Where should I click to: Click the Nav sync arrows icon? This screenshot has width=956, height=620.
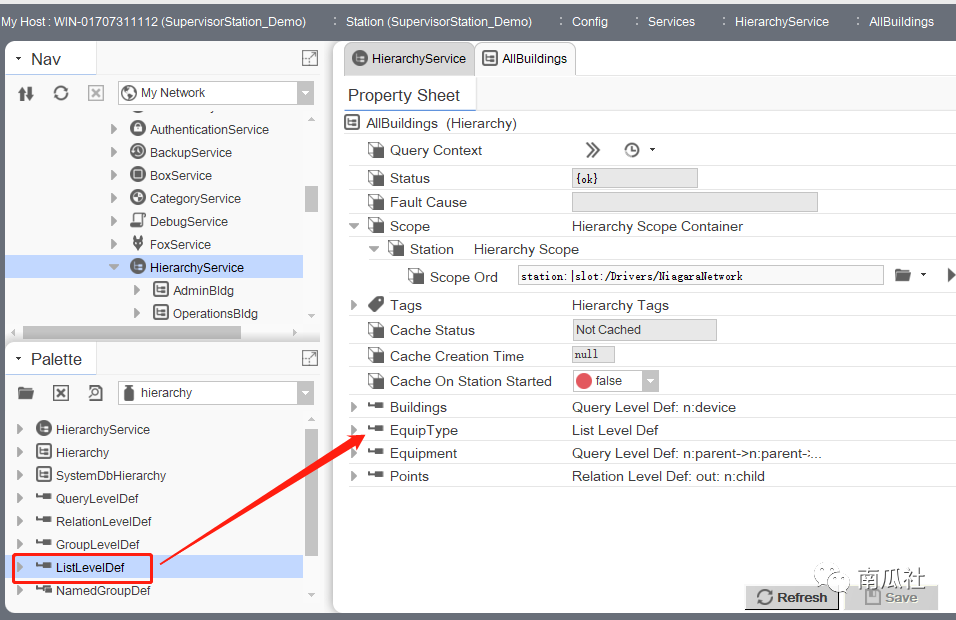26,93
